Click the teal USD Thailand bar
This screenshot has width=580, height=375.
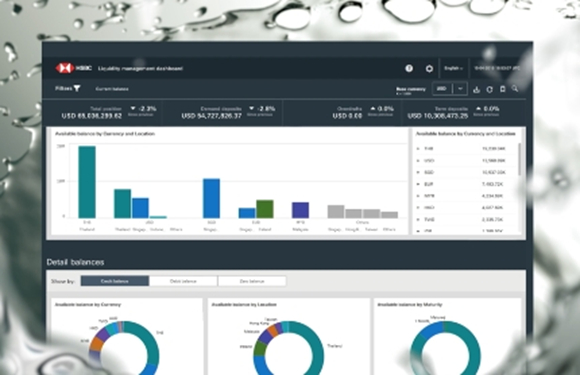(122, 204)
